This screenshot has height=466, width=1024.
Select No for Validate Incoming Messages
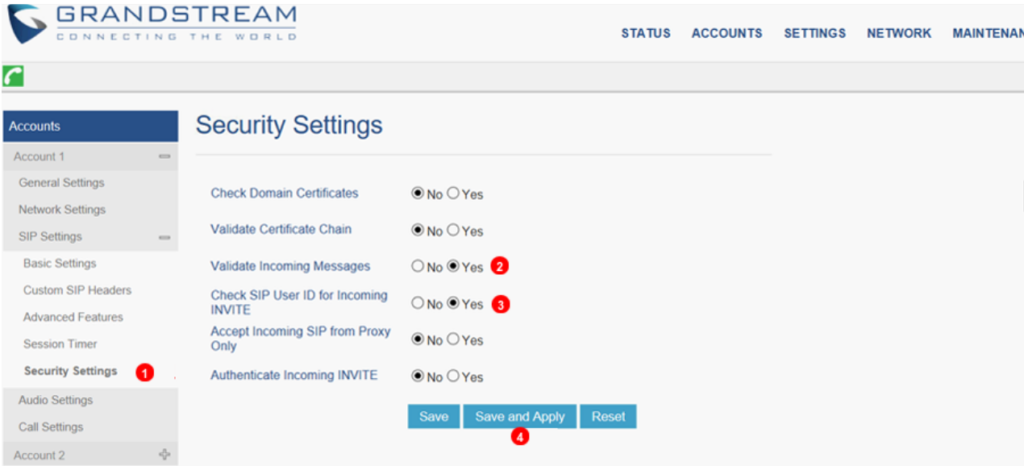tap(418, 267)
